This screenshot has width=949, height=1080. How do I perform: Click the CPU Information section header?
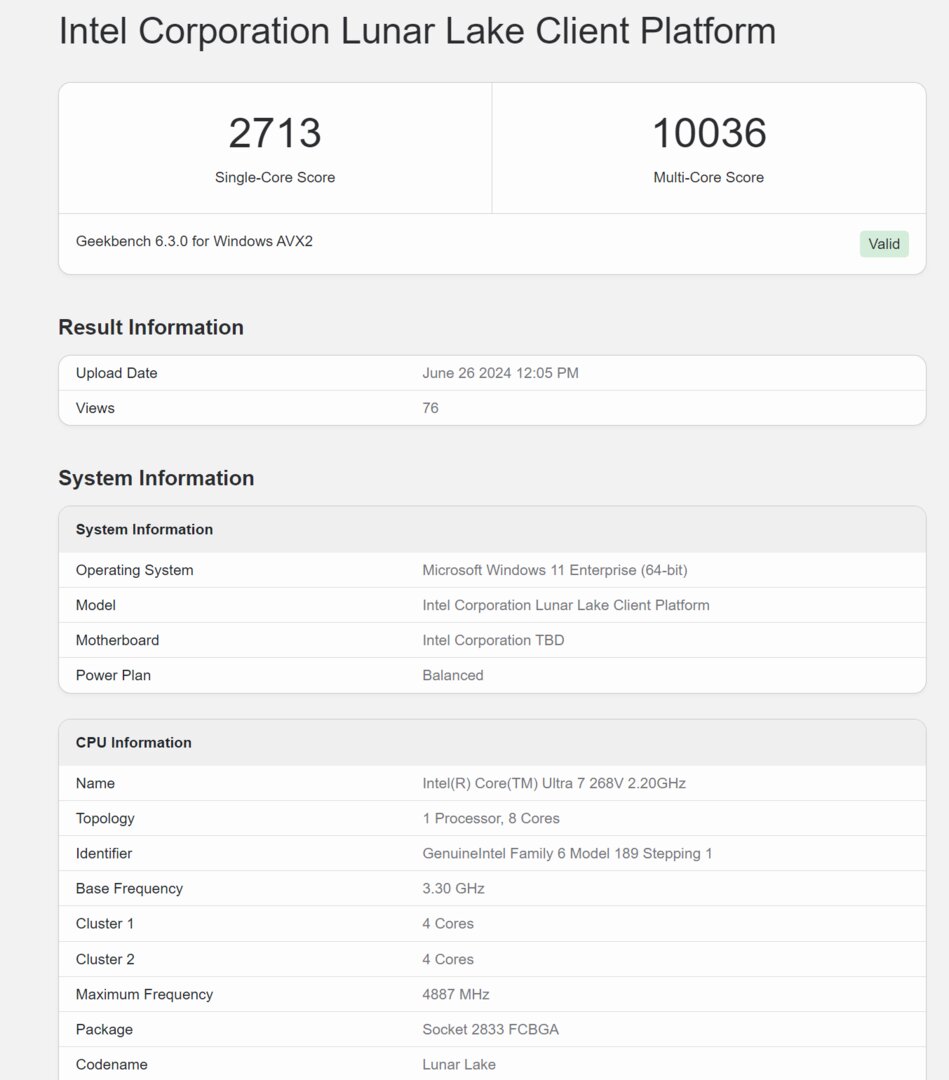133,742
